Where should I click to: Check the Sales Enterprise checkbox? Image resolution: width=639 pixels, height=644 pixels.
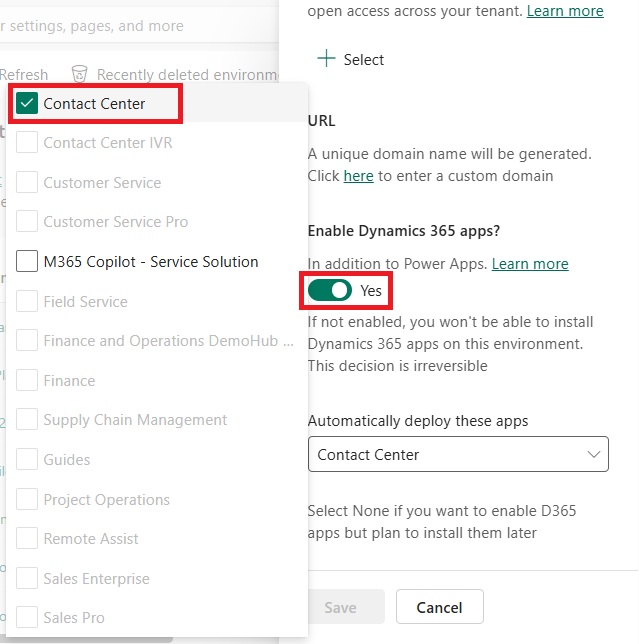coord(27,578)
